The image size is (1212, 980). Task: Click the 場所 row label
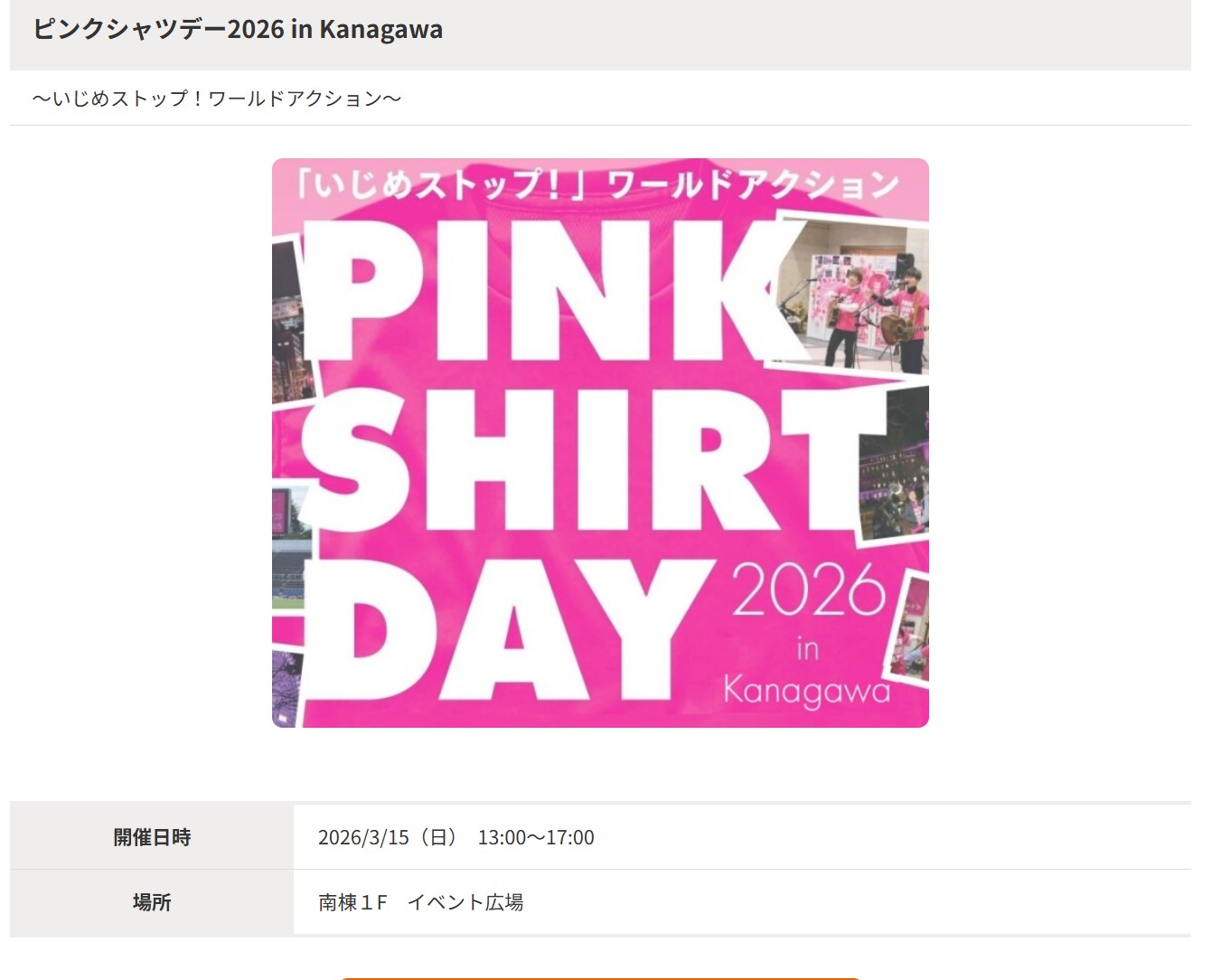coord(152,902)
